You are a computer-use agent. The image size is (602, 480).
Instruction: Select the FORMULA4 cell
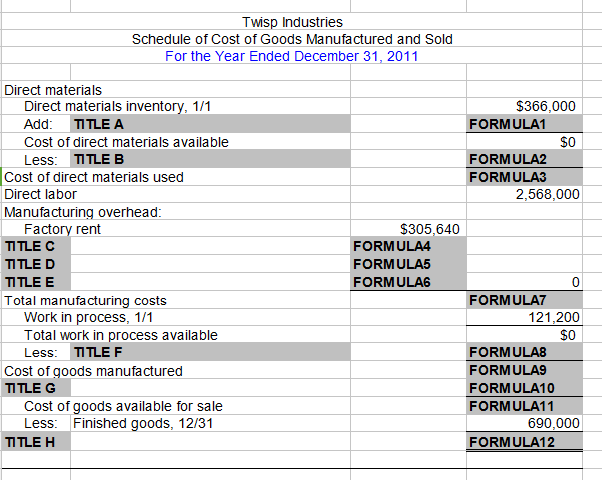[408, 246]
